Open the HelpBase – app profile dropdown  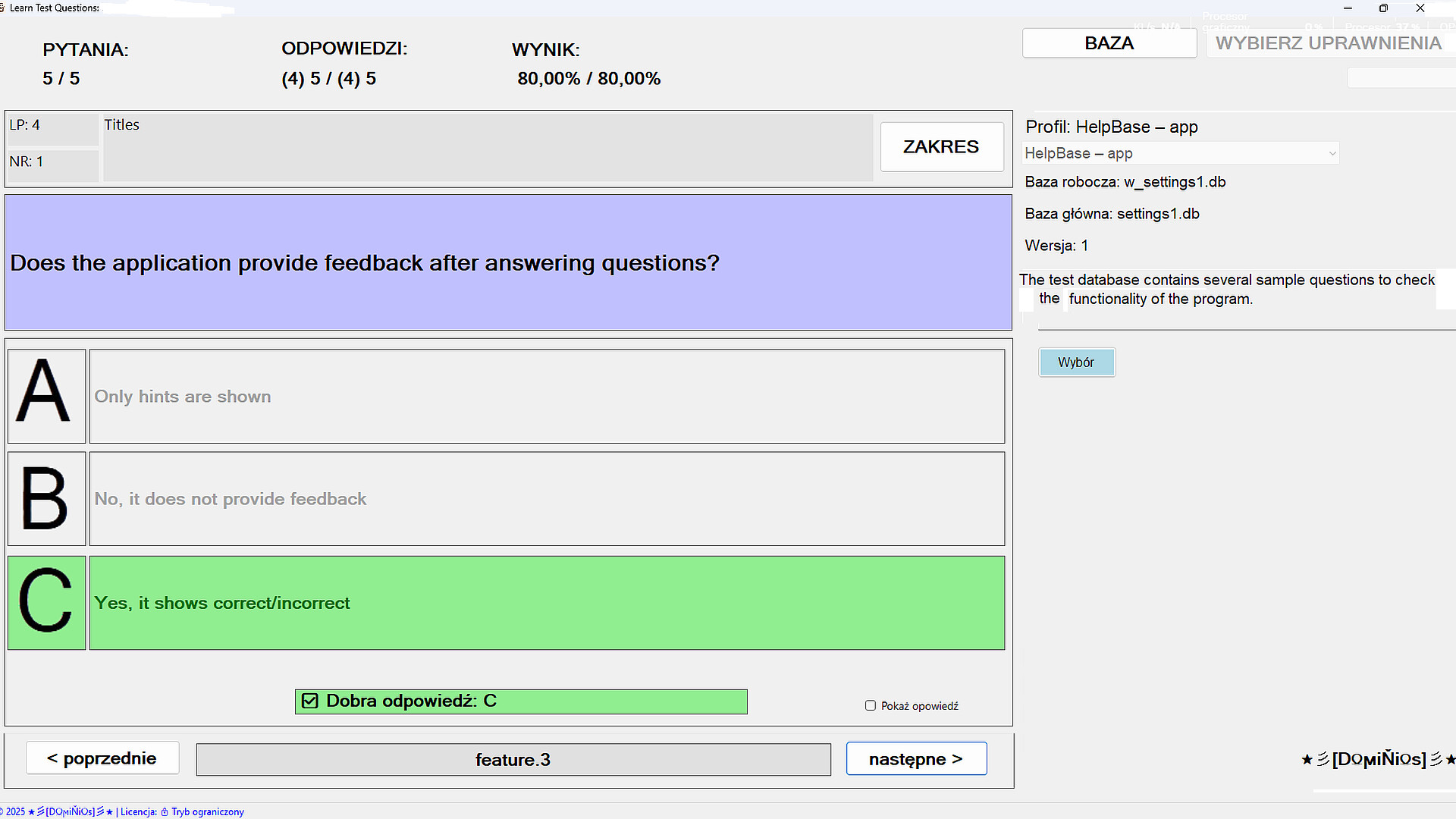[x=1180, y=152]
